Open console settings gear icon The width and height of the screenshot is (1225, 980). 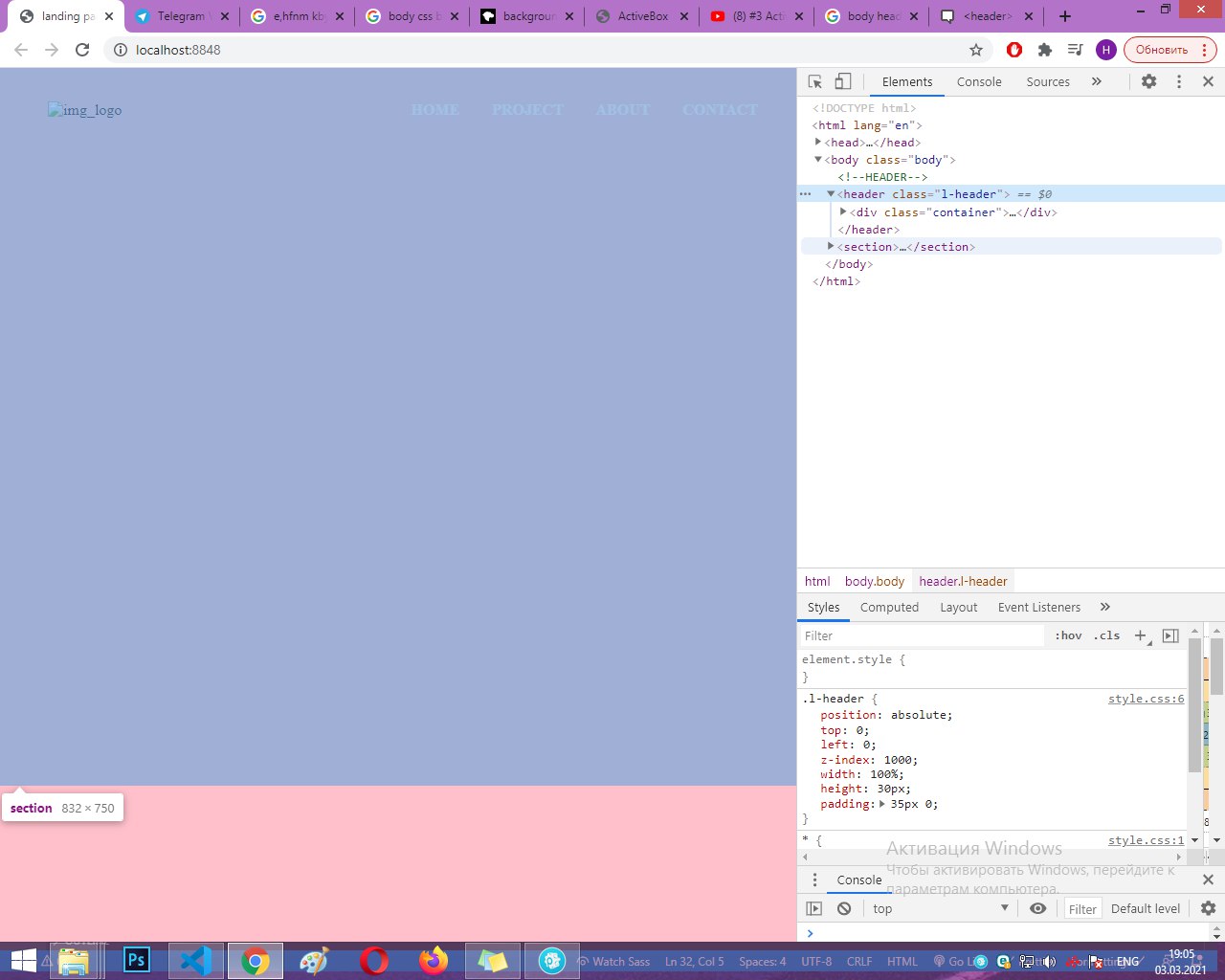click(x=1208, y=908)
